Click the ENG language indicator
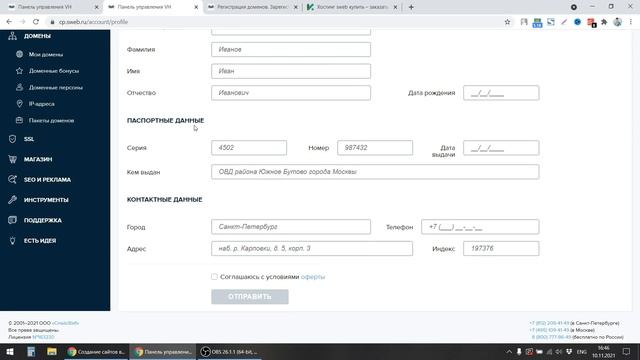The width and height of the screenshot is (640, 360). point(582,351)
